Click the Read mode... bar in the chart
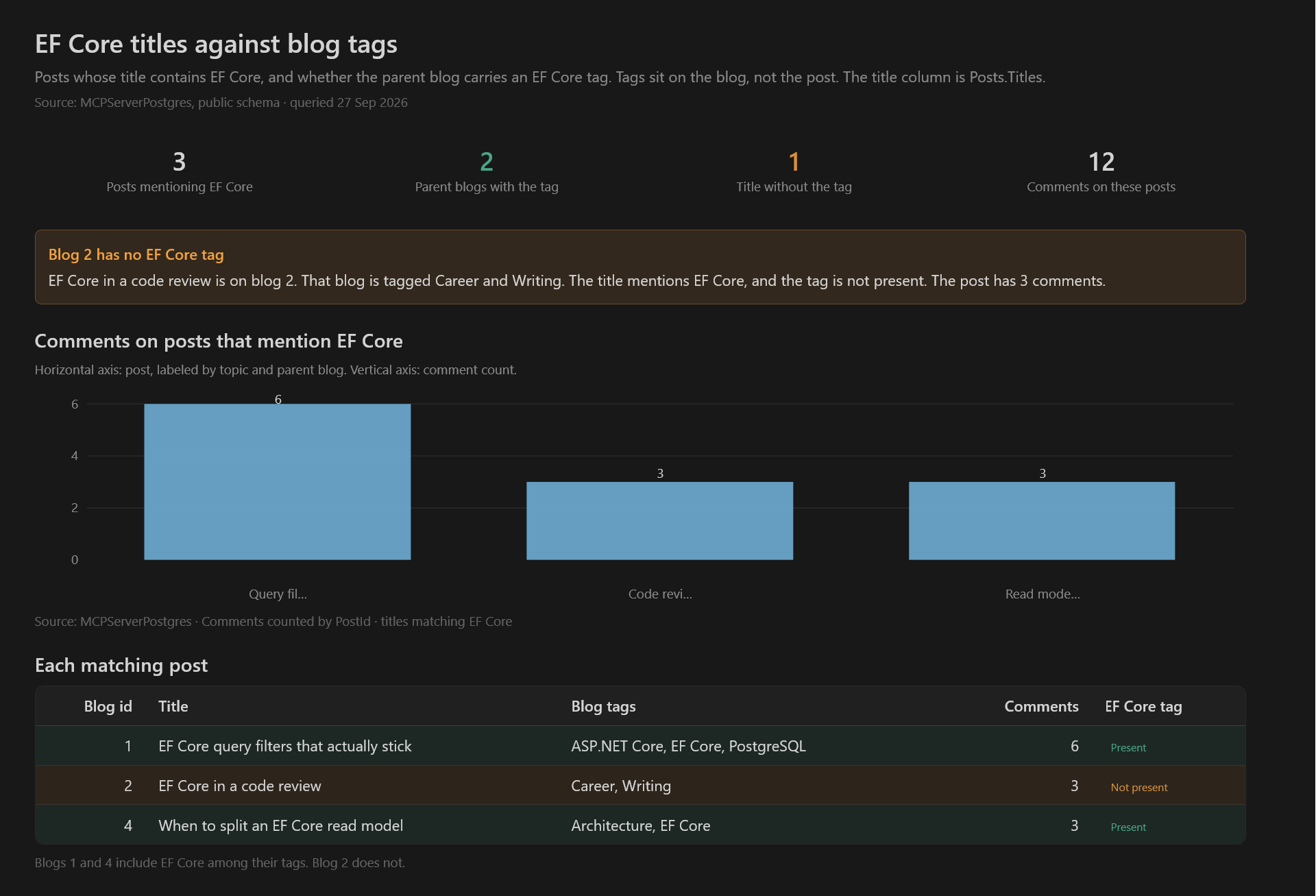1316x896 pixels. (x=1042, y=521)
